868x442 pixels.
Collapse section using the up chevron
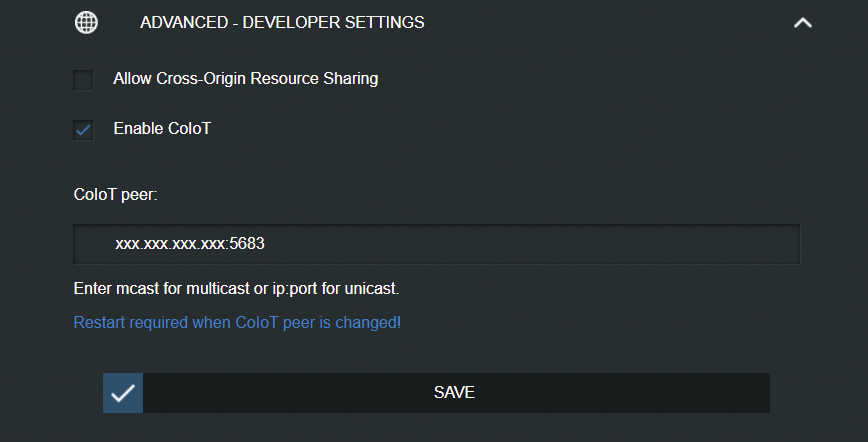[803, 23]
